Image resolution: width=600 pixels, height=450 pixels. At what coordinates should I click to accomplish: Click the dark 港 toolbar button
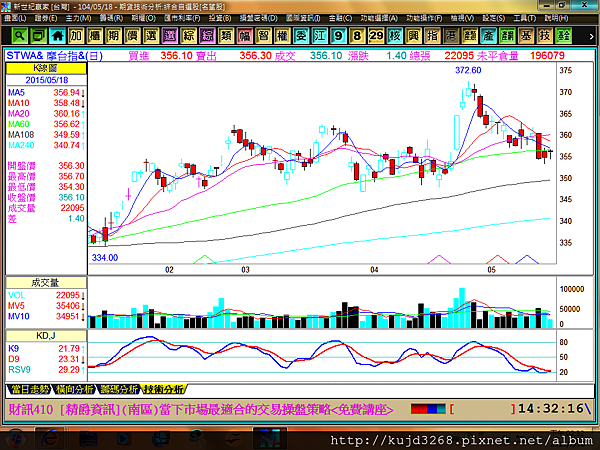451,36
